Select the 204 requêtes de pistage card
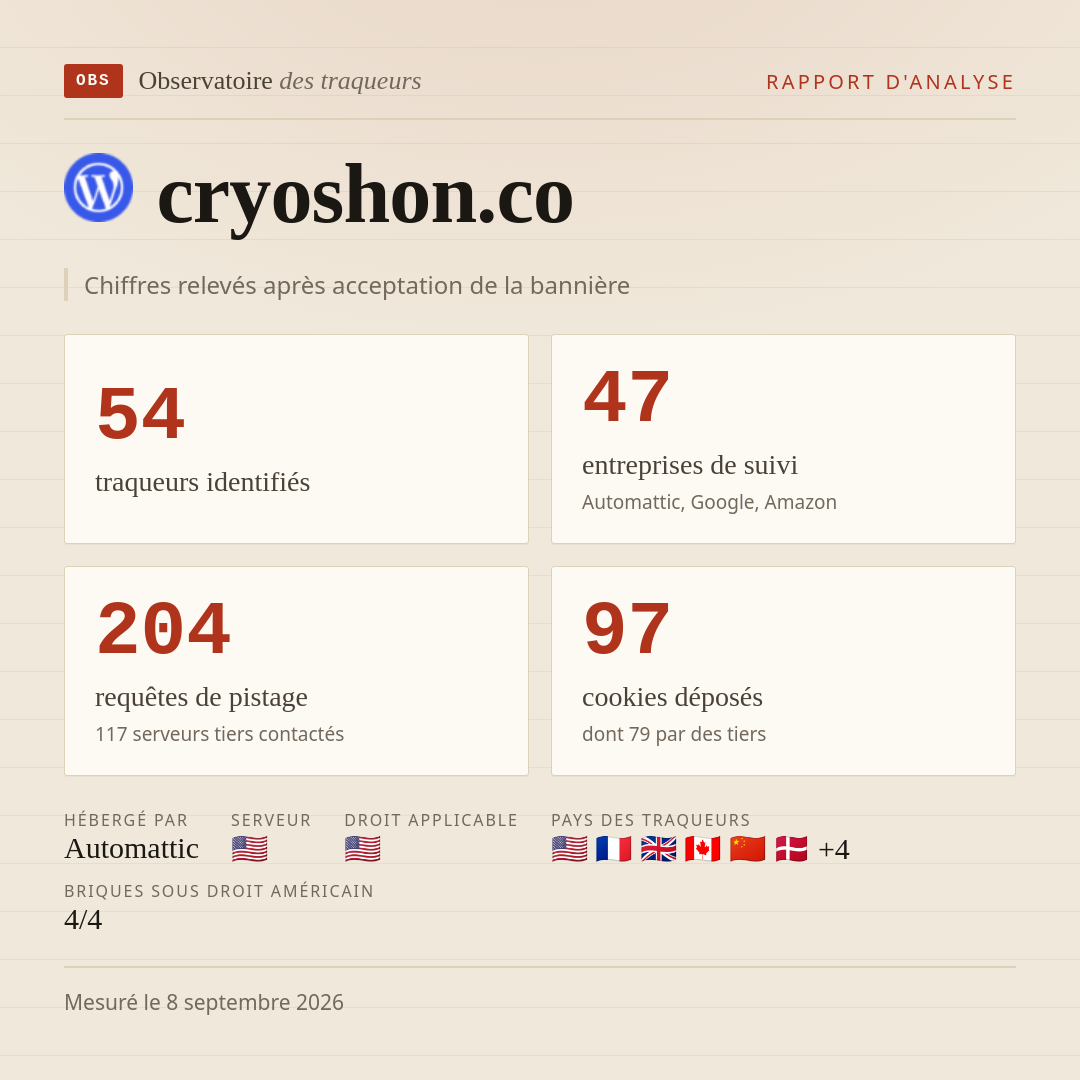The height and width of the screenshot is (1080, 1080). pos(296,671)
